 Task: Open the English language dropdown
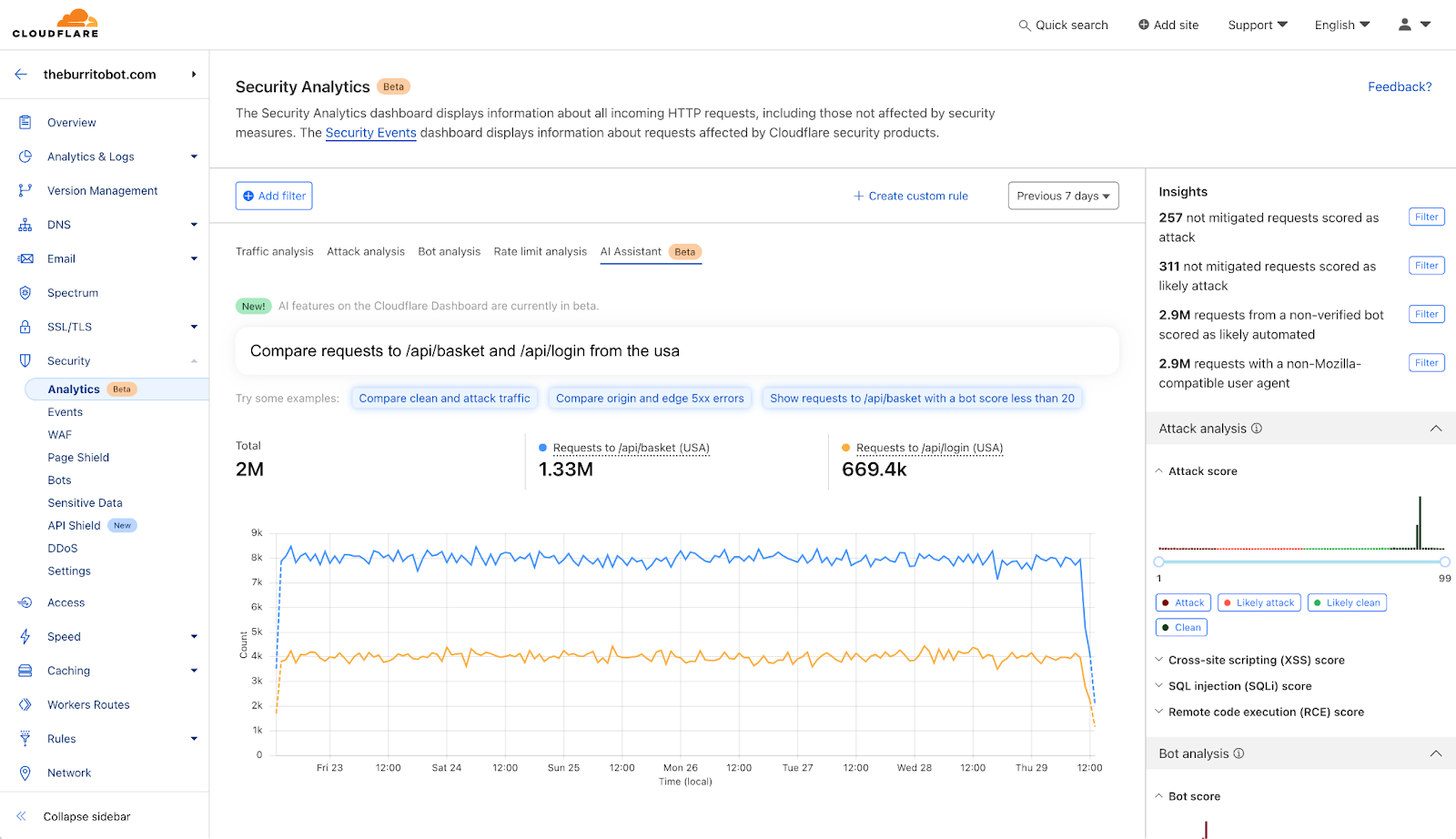pyautogui.click(x=1342, y=25)
